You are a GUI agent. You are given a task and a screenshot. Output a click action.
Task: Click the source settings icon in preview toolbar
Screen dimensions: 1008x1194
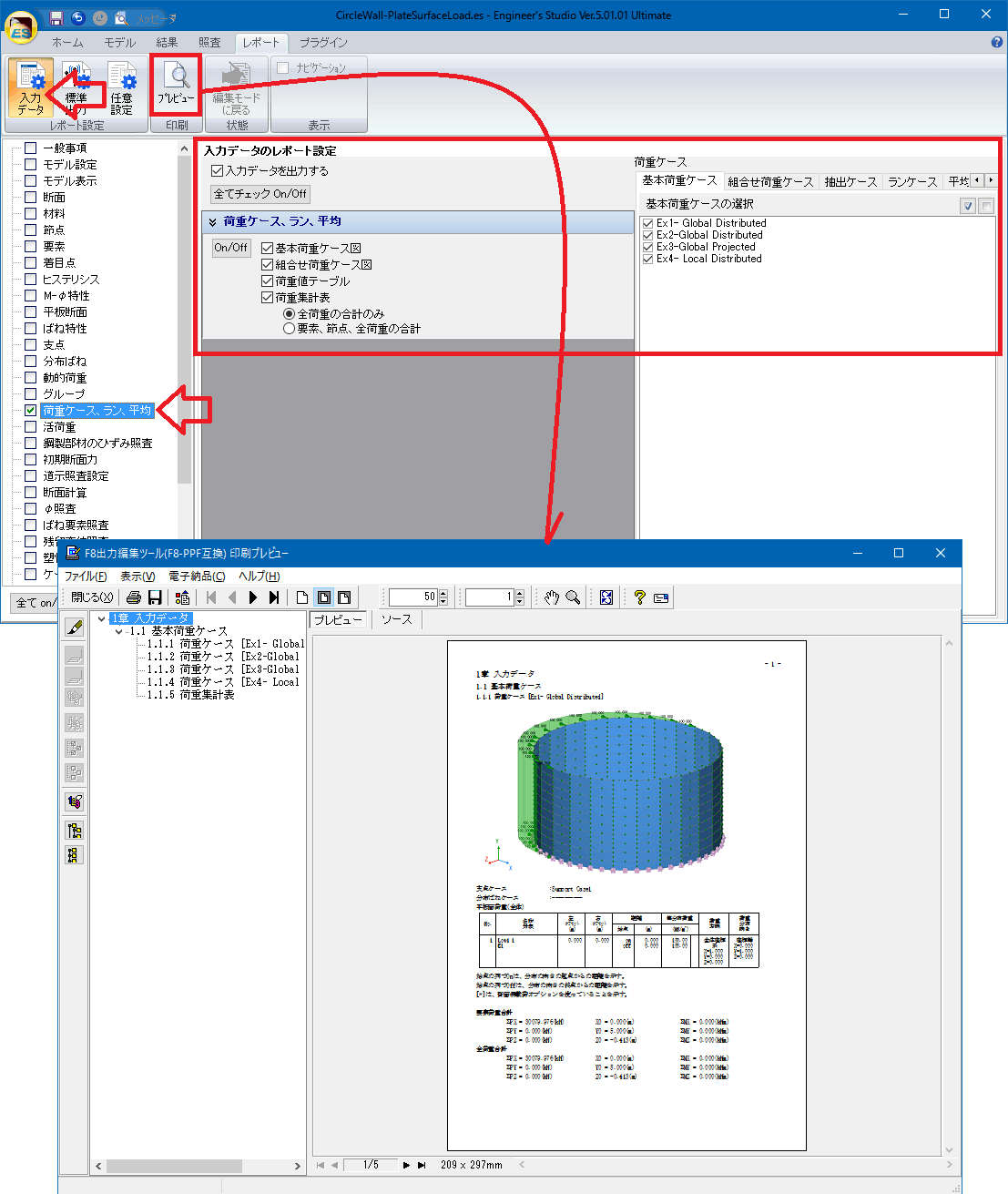point(183,597)
